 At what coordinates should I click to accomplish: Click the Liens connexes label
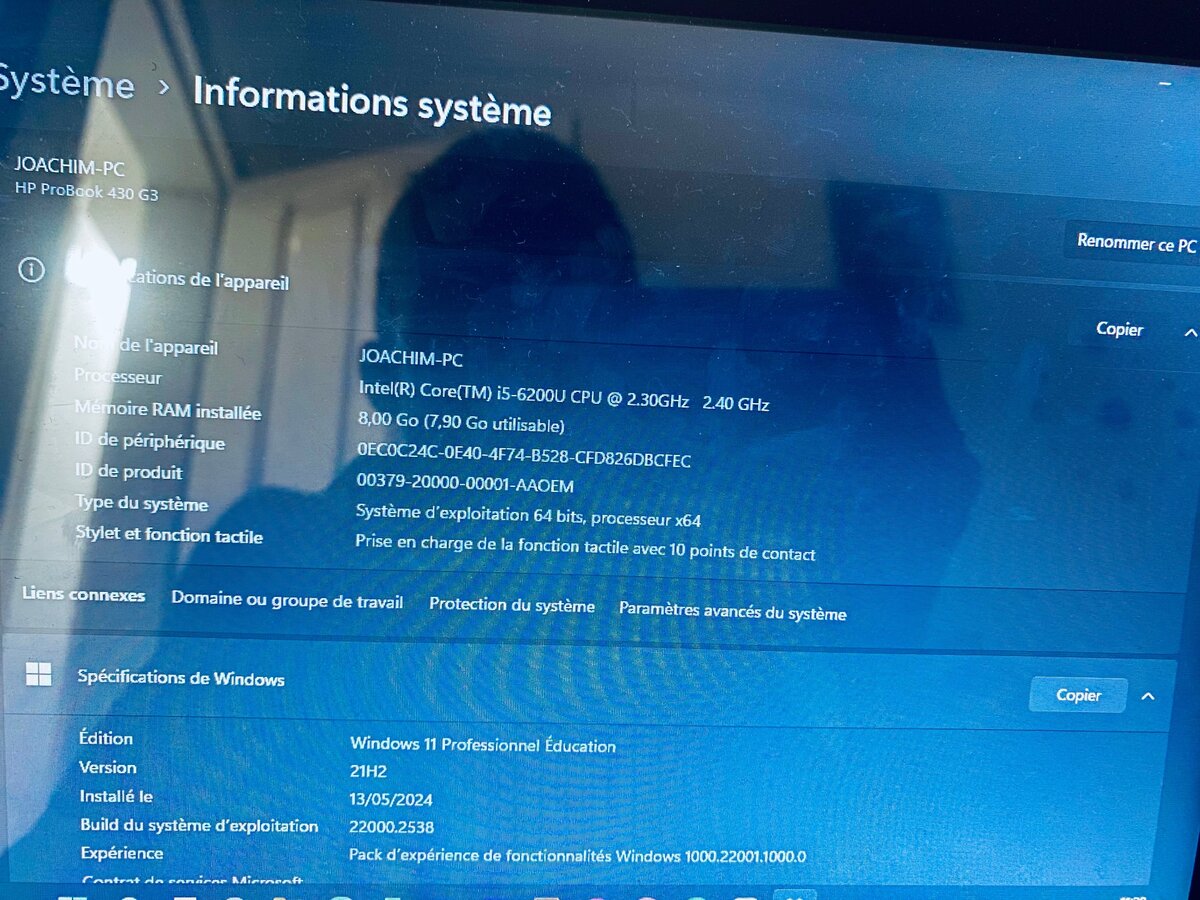click(x=84, y=595)
